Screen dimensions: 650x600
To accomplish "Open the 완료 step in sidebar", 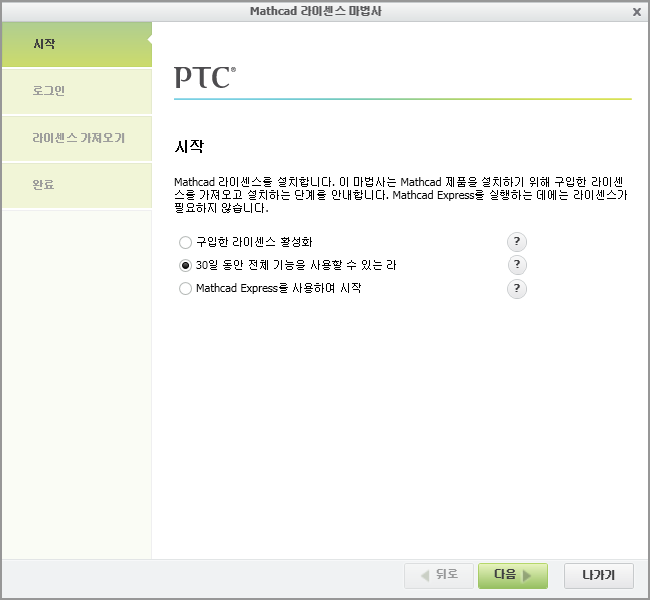I will (x=77, y=185).
